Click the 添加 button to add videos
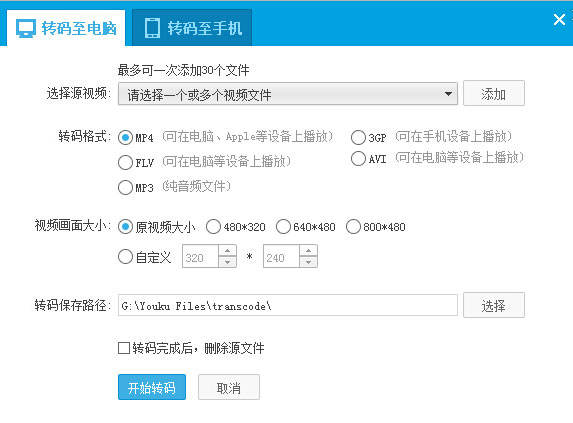 click(x=494, y=94)
